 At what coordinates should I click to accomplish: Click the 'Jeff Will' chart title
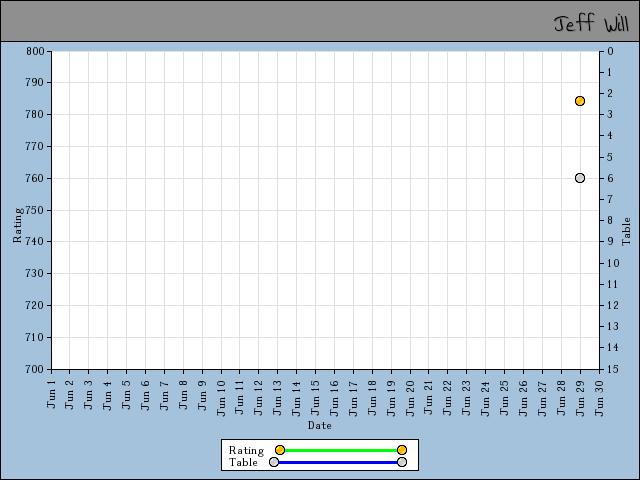[x=591, y=22]
